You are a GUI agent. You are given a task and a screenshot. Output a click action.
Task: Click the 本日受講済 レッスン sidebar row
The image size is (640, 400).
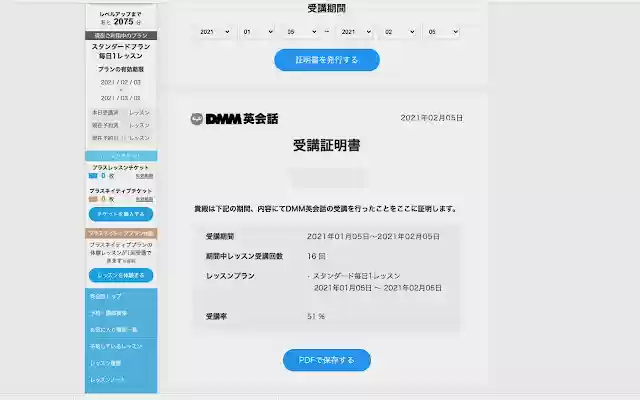[121, 112]
